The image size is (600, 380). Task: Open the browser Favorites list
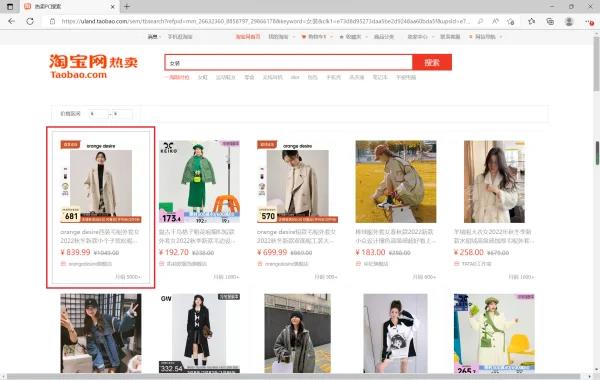point(532,21)
